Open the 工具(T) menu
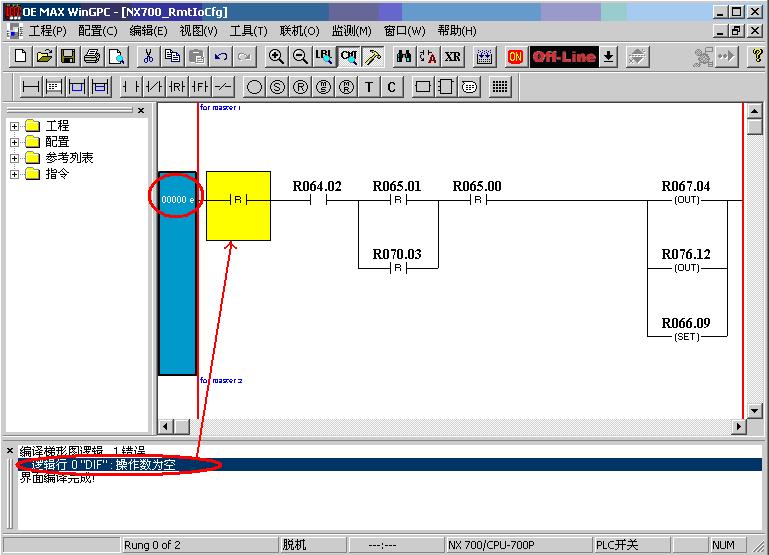 (x=249, y=31)
